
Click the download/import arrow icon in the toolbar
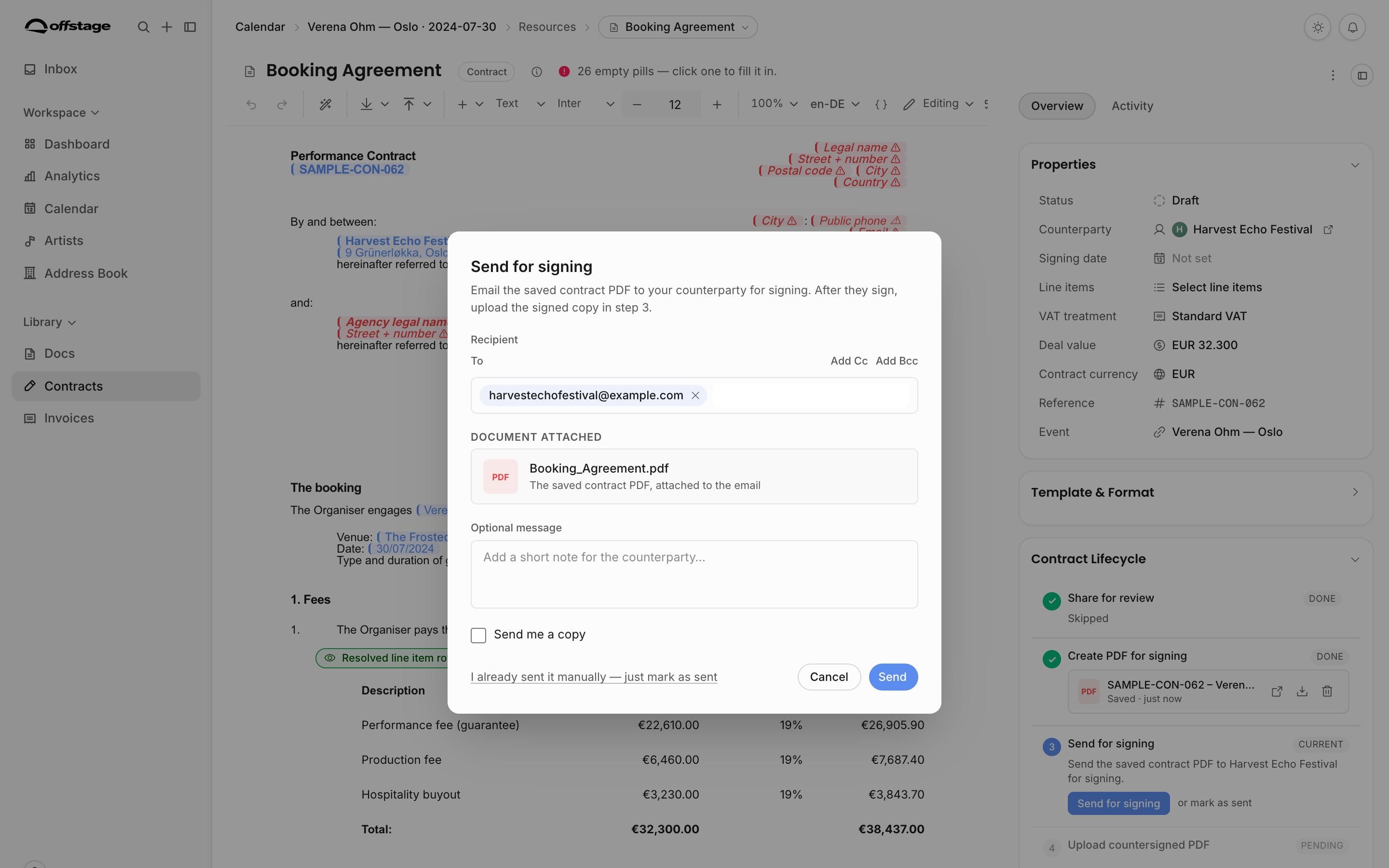(x=366, y=104)
